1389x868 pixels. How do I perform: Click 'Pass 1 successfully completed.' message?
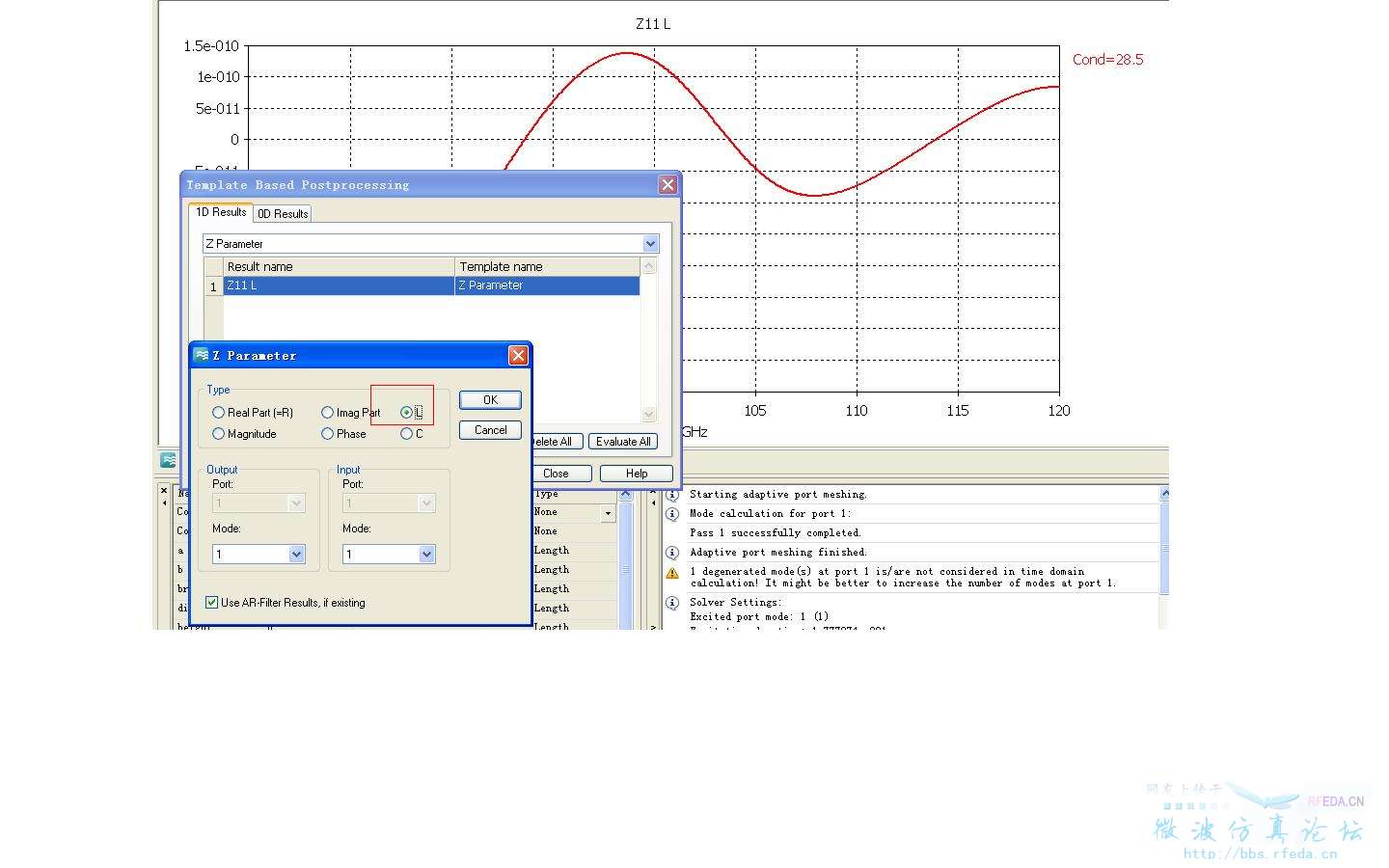pyautogui.click(x=776, y=532)
